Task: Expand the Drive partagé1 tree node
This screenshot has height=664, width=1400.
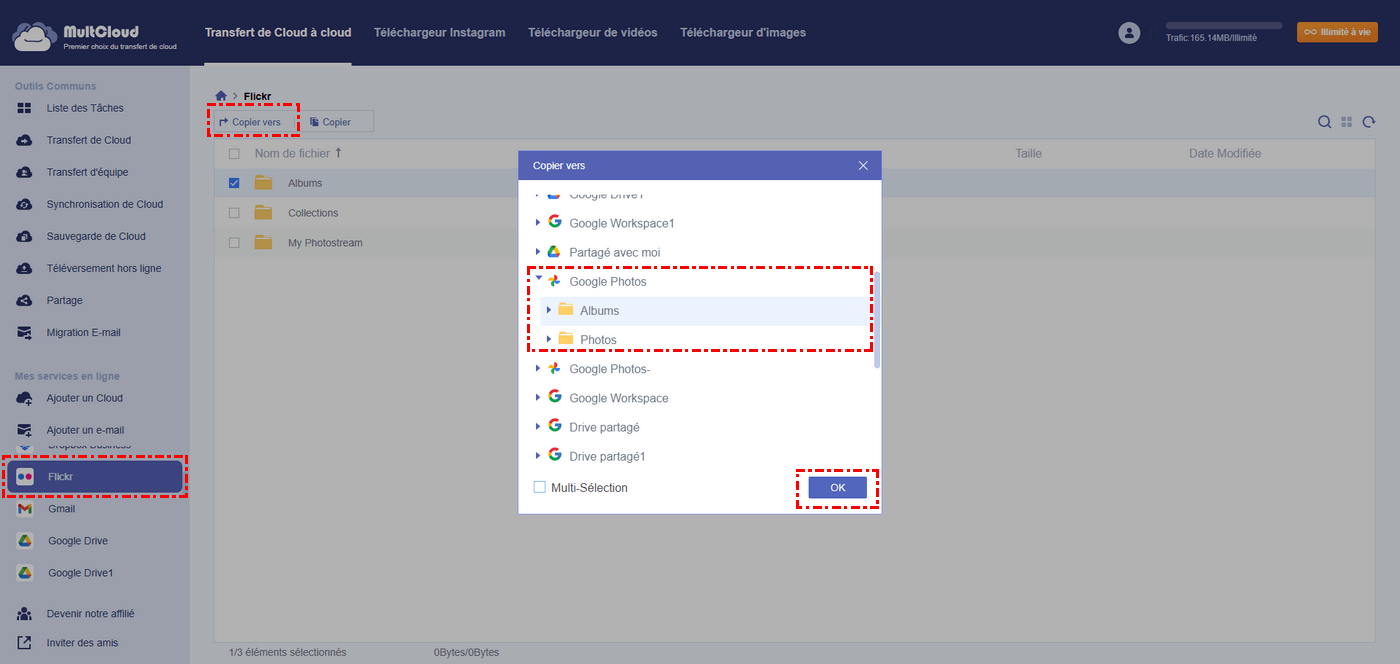Action: 538,456
